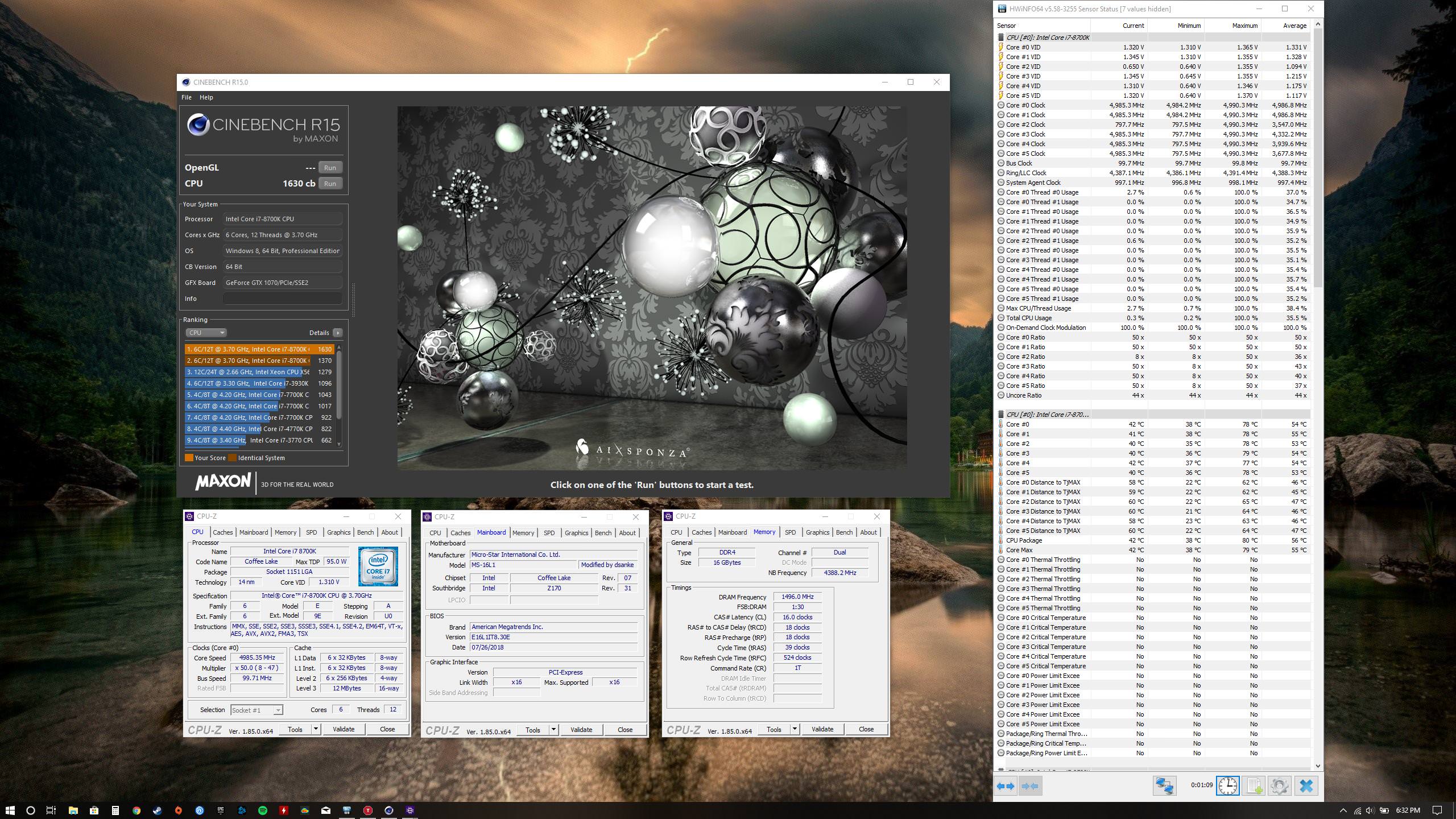The height and width of the screenshot is (819, 1456).
Task: Select ranking entry scoring 1370 in Cinebench
Action: click(259, 361)
